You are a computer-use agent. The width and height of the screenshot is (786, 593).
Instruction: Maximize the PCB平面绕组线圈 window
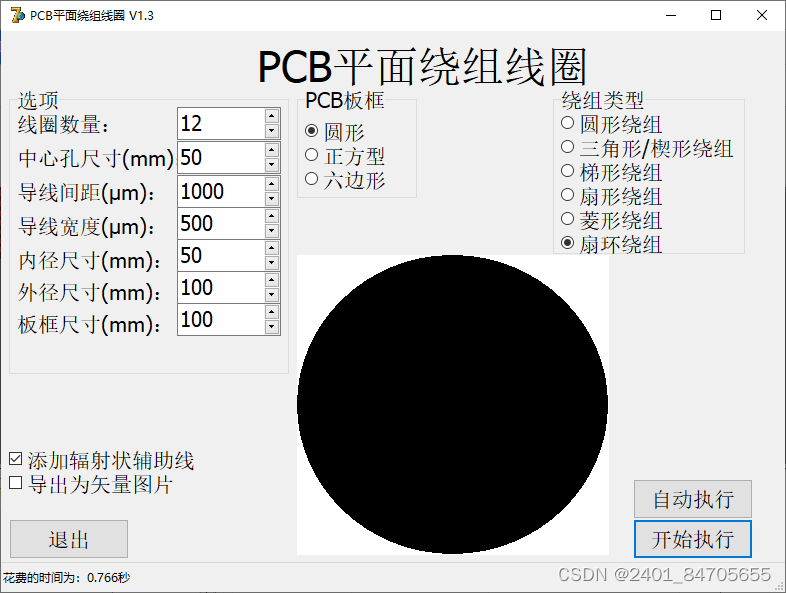pyautogui.click(x=716, y=16)
